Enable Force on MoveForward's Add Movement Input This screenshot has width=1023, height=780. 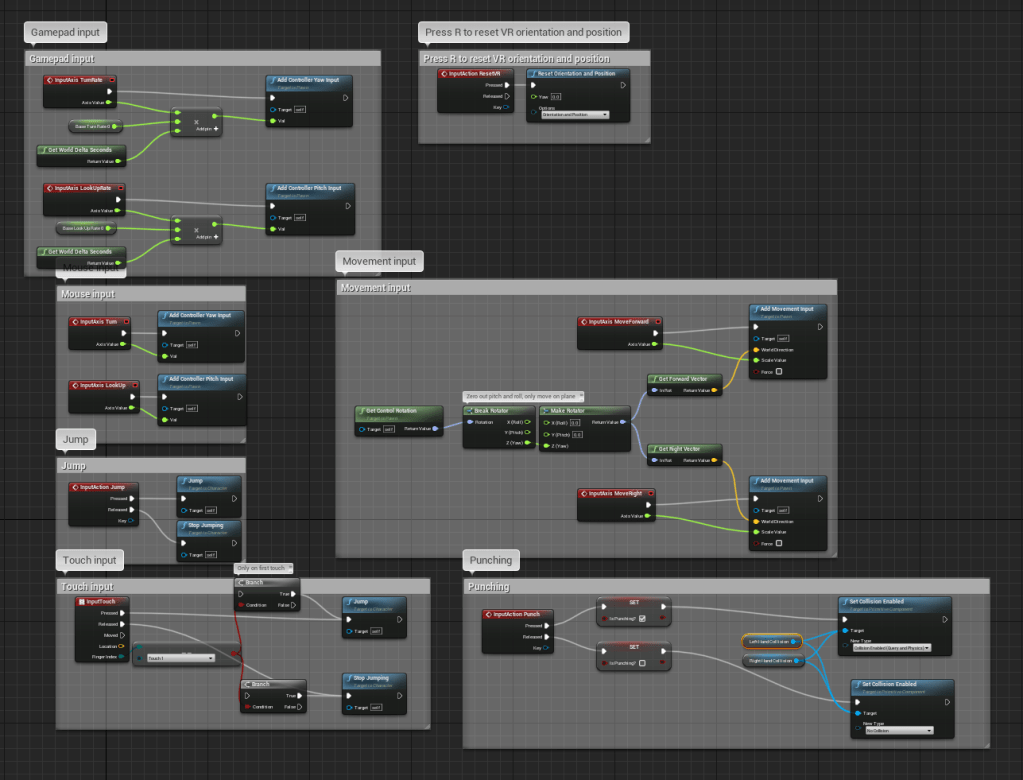(x=779, y=372)
